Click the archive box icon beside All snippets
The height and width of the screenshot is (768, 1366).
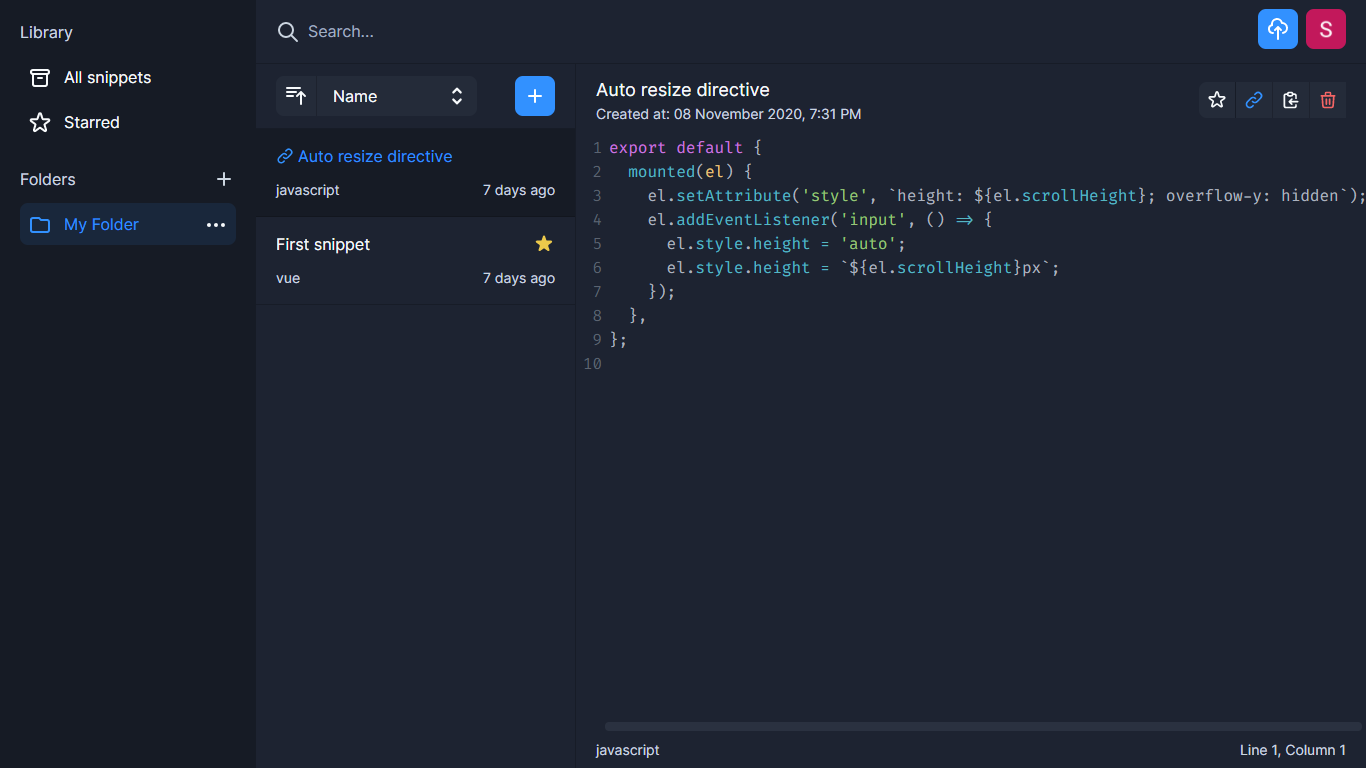point(40,78)
